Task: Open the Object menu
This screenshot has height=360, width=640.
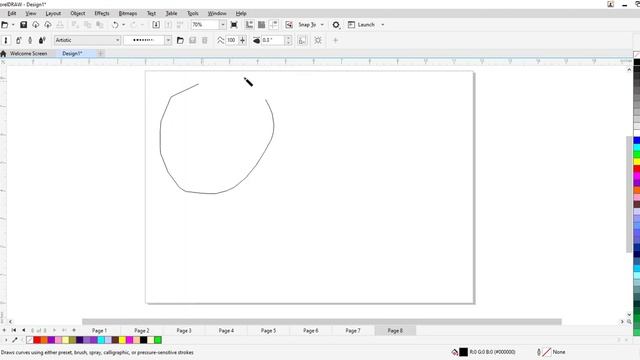Action: [78, 13]
